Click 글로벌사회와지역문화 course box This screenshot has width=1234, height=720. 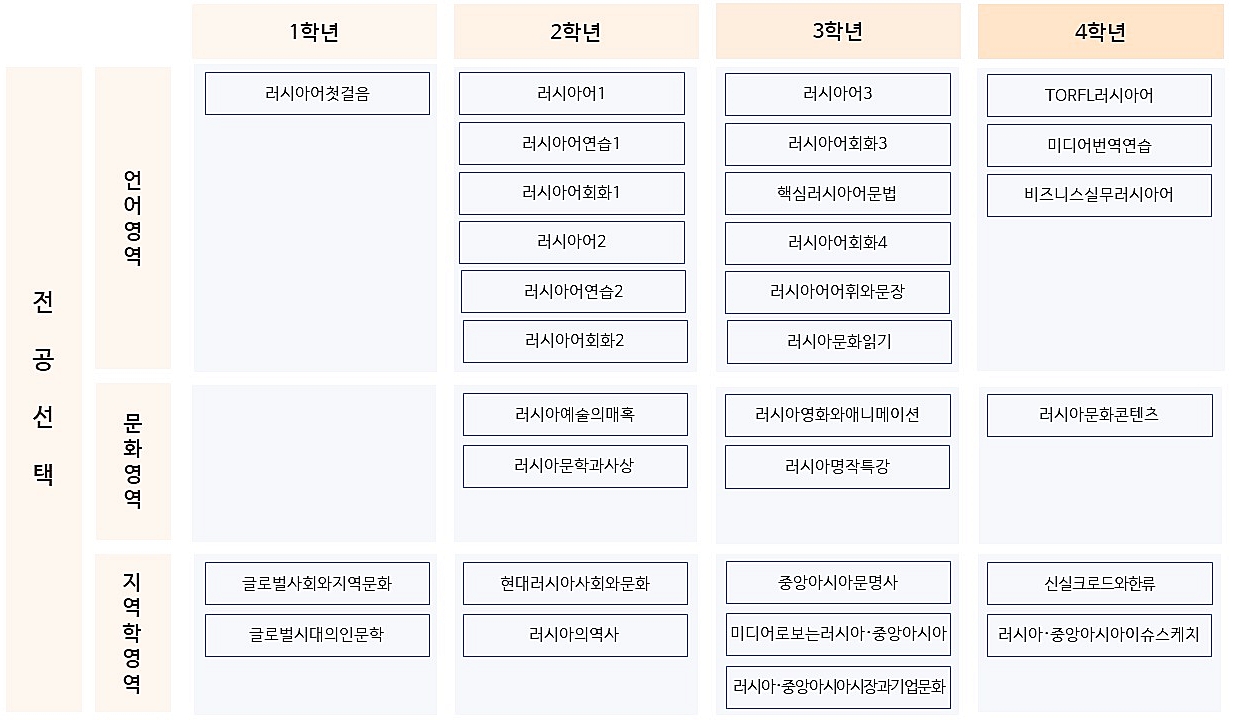[317, 583]
